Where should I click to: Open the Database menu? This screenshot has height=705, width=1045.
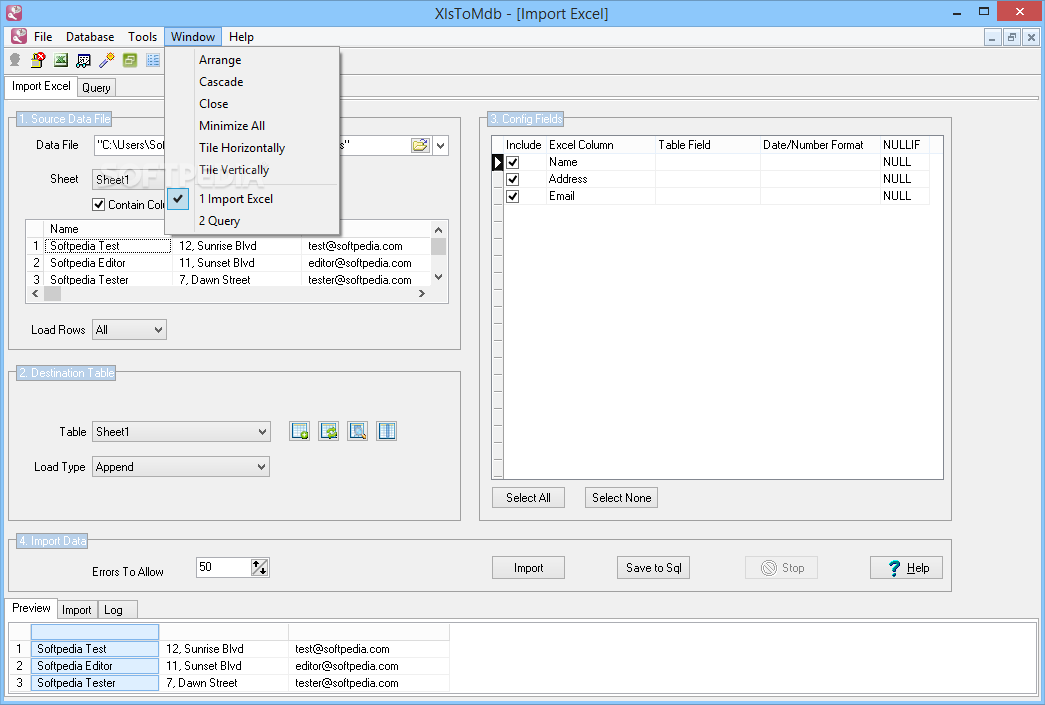(x=90, y=37)
